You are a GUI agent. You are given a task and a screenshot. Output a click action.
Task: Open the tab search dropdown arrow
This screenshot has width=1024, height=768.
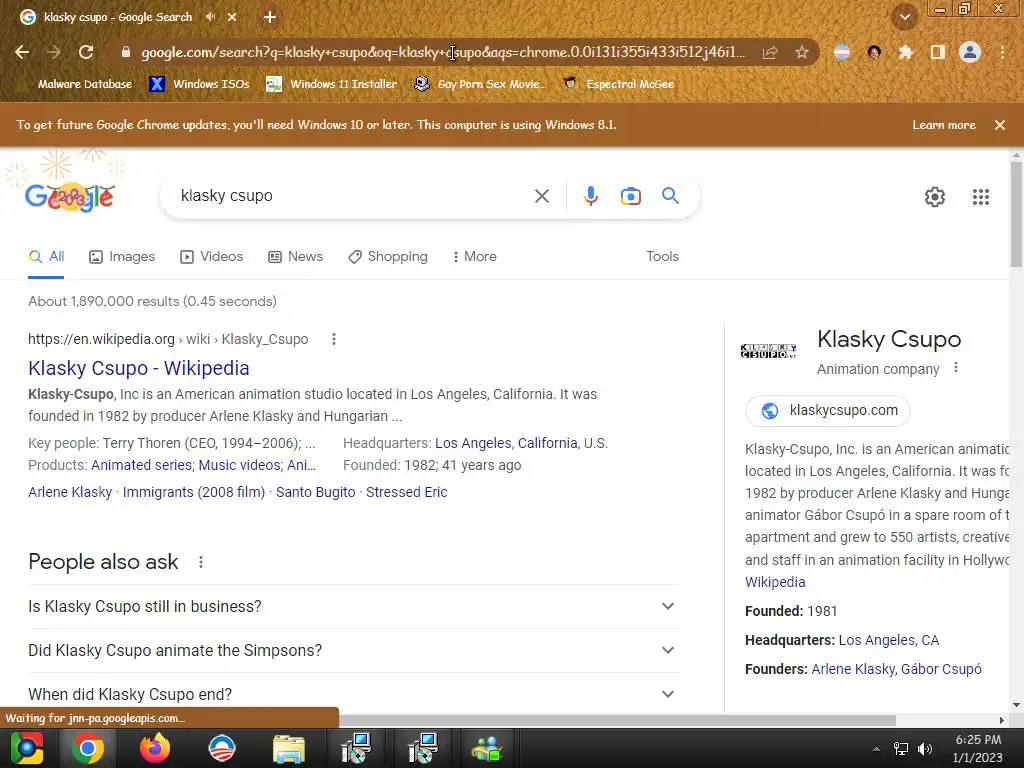coord(904,18)
